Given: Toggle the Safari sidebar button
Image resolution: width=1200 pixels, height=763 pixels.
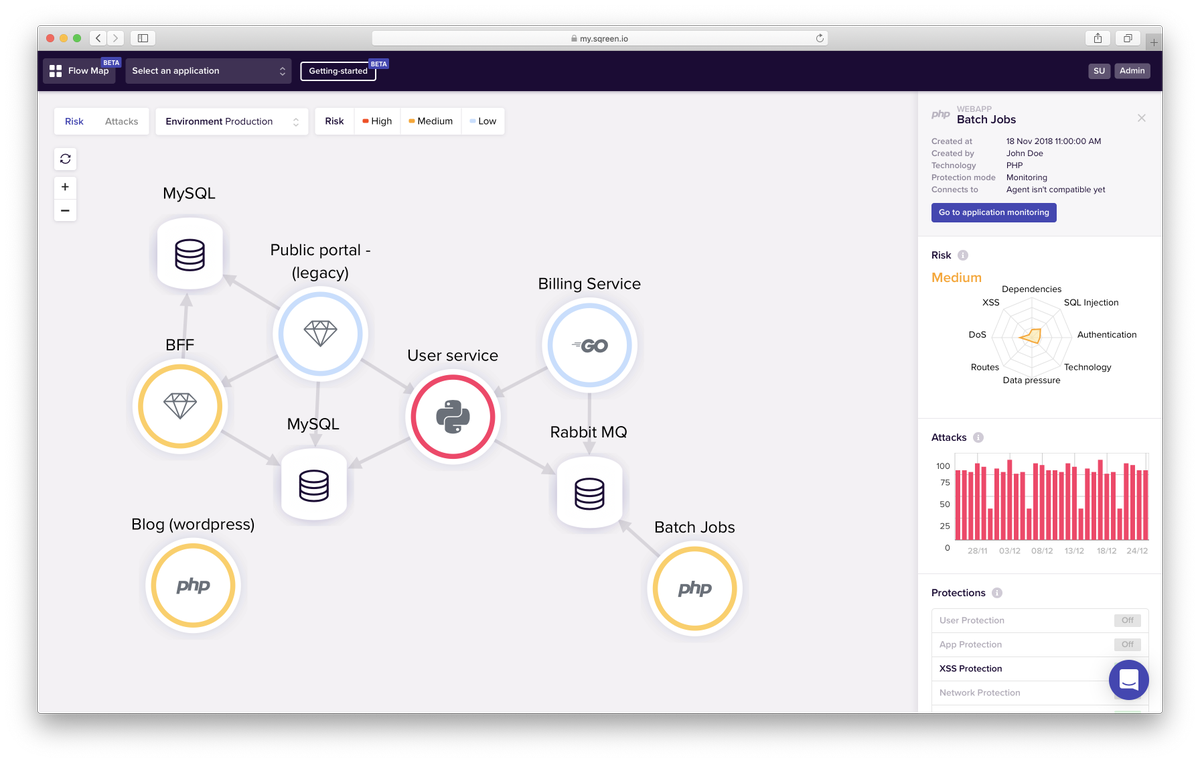Looking at the screenshot, I should [x=143, y=38].
